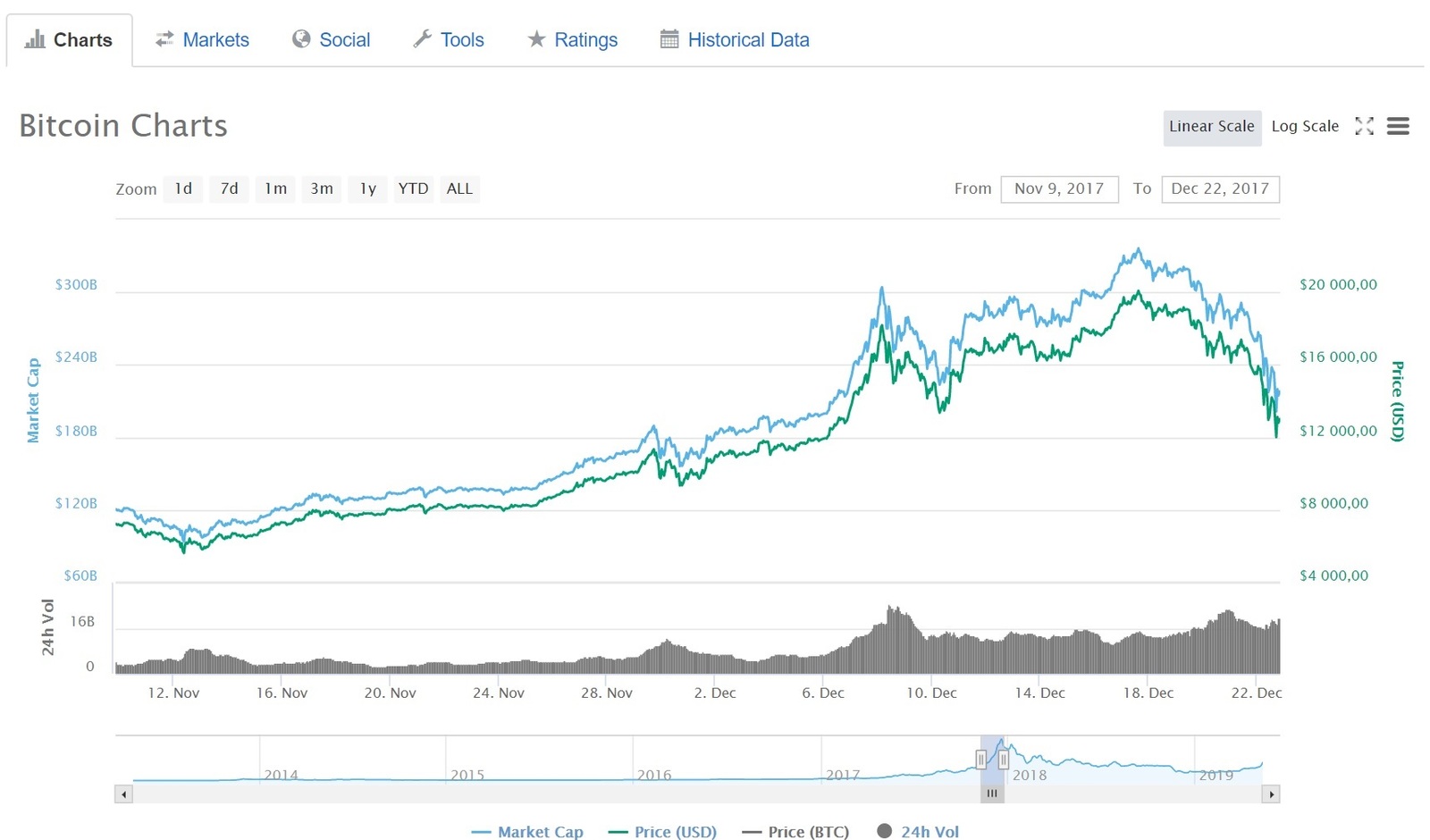
Task: Switch to the Markets tab
Action: [x=202, y=40]
